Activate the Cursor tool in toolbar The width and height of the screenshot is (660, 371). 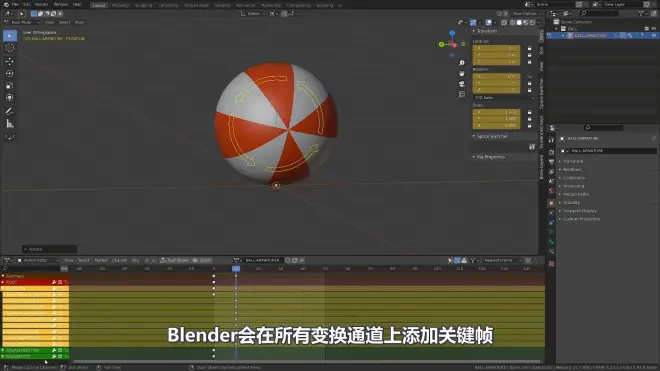coord(10,48)
